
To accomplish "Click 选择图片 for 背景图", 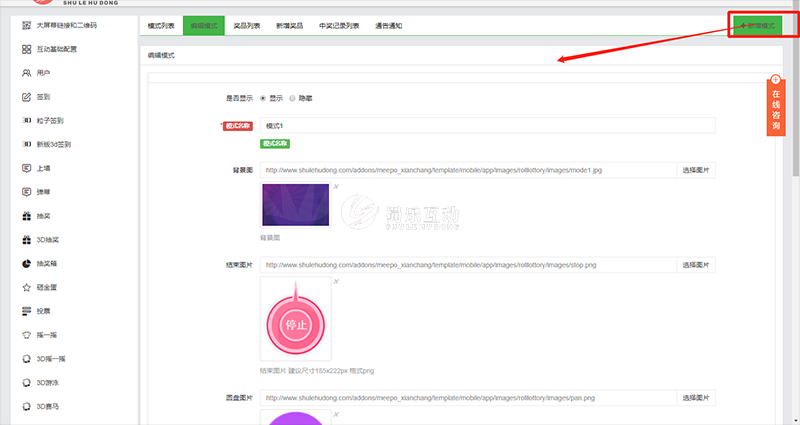I will coord(696,170).
